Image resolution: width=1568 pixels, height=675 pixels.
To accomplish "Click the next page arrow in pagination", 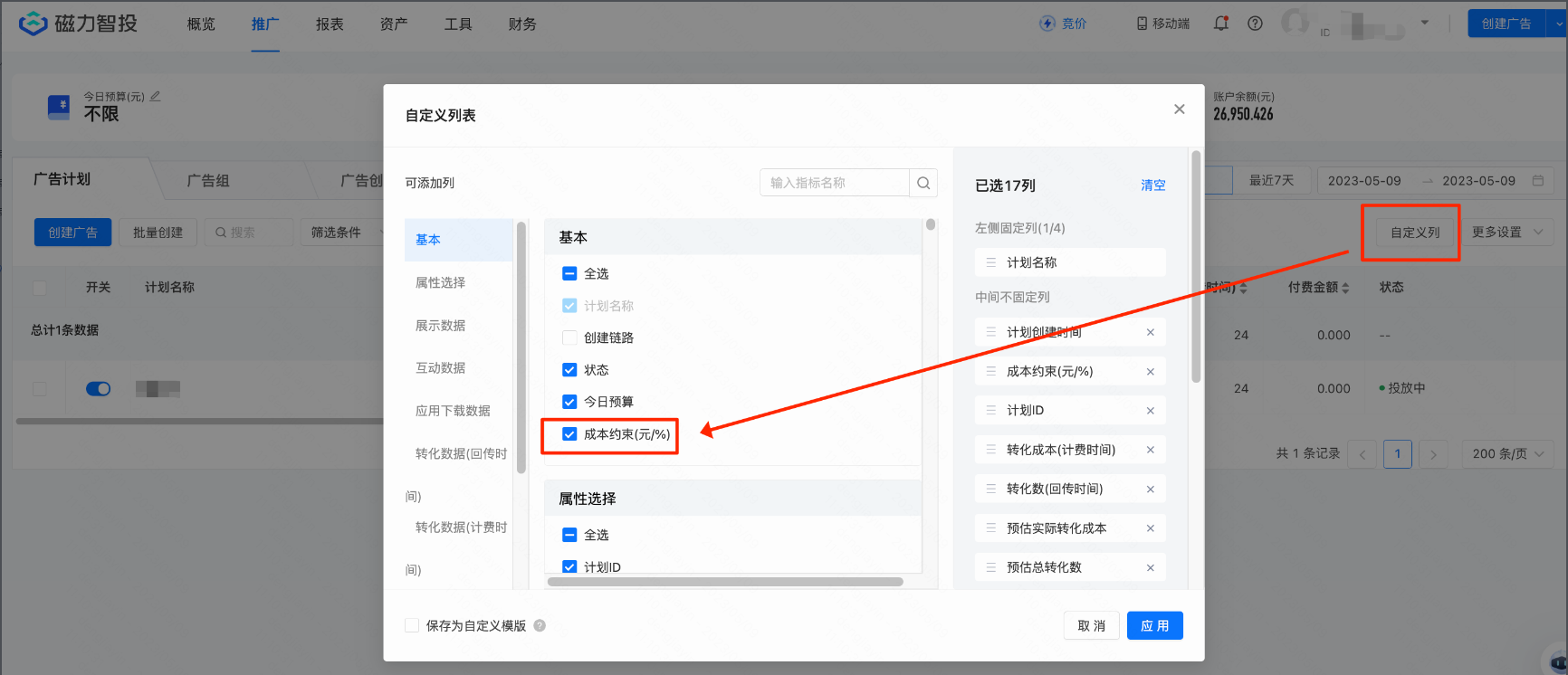I will click(x=1433, y=454).
